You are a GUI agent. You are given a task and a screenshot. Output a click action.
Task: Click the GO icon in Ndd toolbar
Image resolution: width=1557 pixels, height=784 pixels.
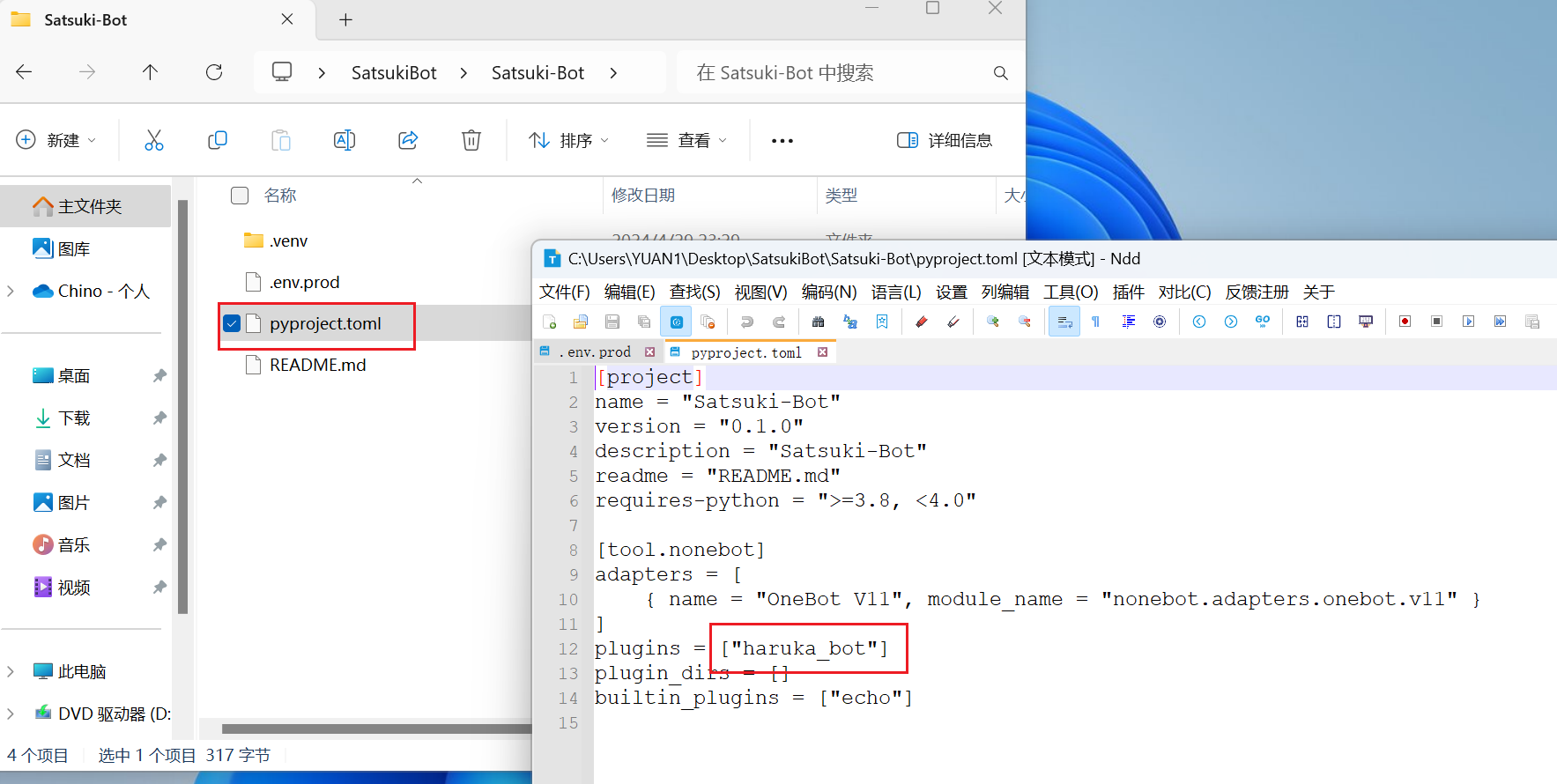click(x=1263, y=322)
